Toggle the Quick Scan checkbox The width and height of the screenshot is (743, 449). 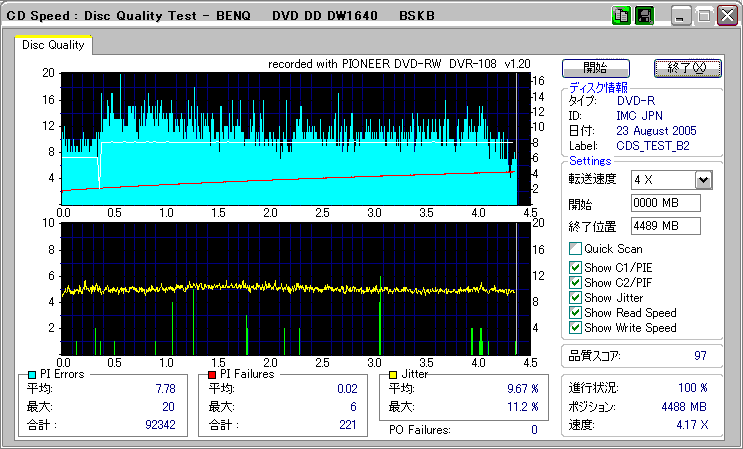click(x=575, y=249)
